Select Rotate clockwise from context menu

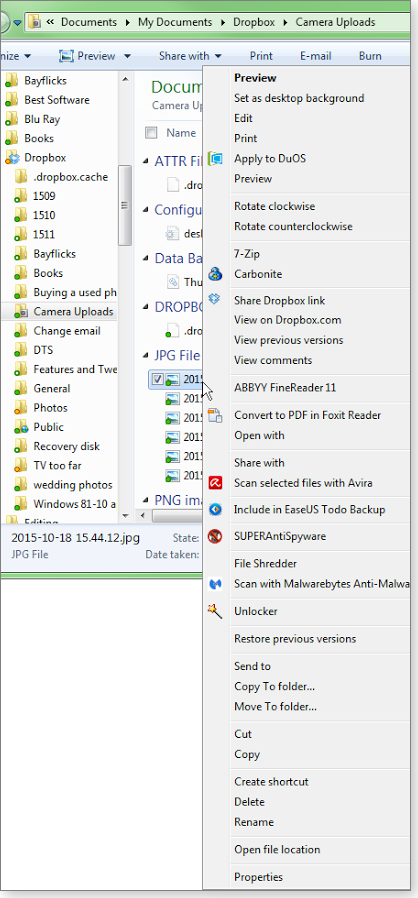pos(274,206)
